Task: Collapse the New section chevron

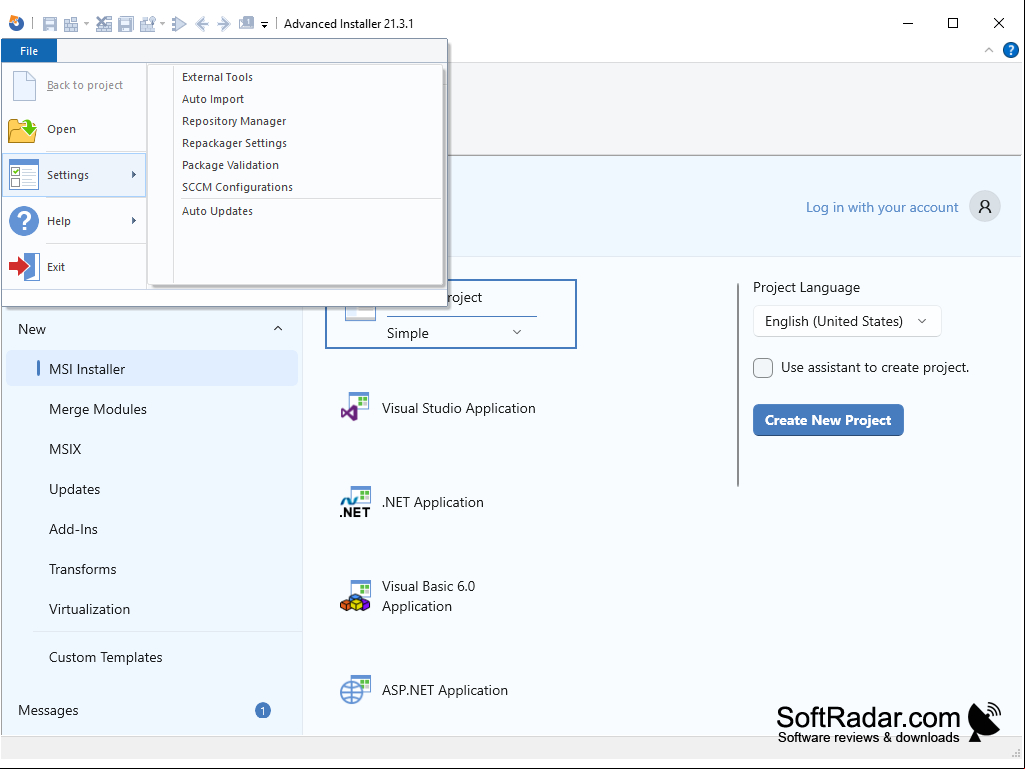Action: point(278,329)
